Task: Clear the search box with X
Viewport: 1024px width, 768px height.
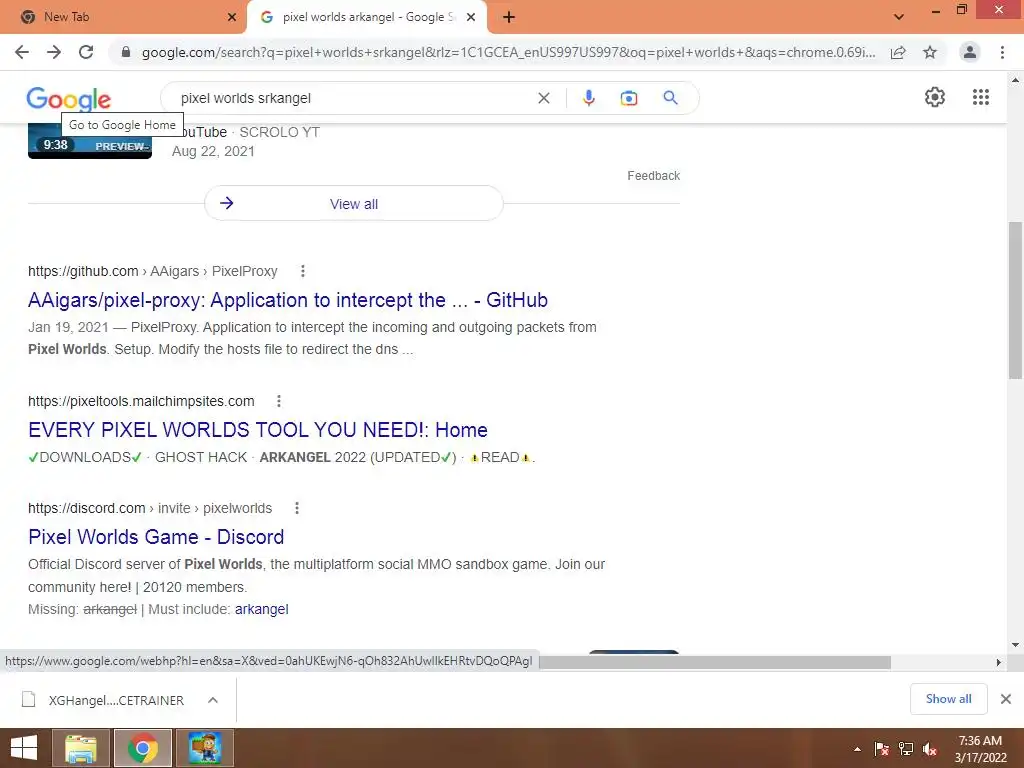Action: pos(543,98)
